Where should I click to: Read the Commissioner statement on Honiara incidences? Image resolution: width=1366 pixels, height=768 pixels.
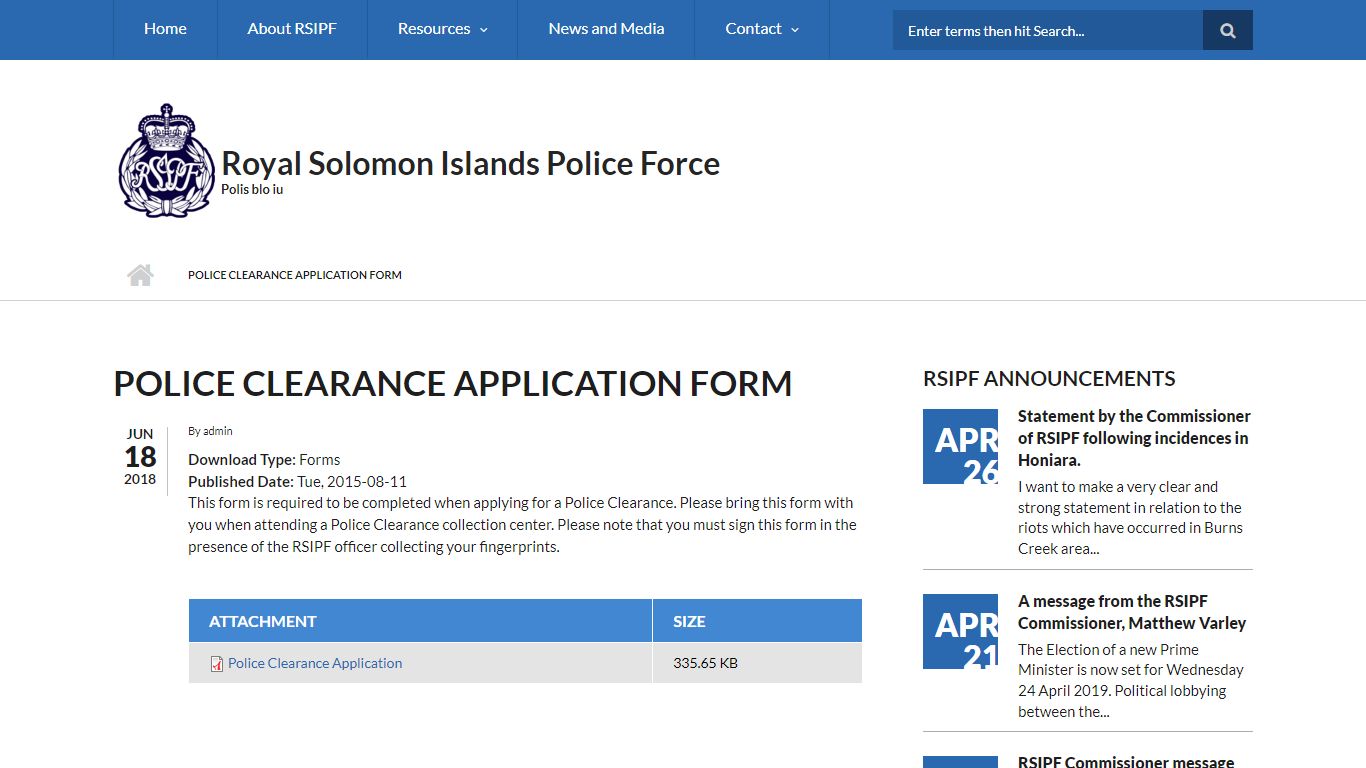point(1134,438)
